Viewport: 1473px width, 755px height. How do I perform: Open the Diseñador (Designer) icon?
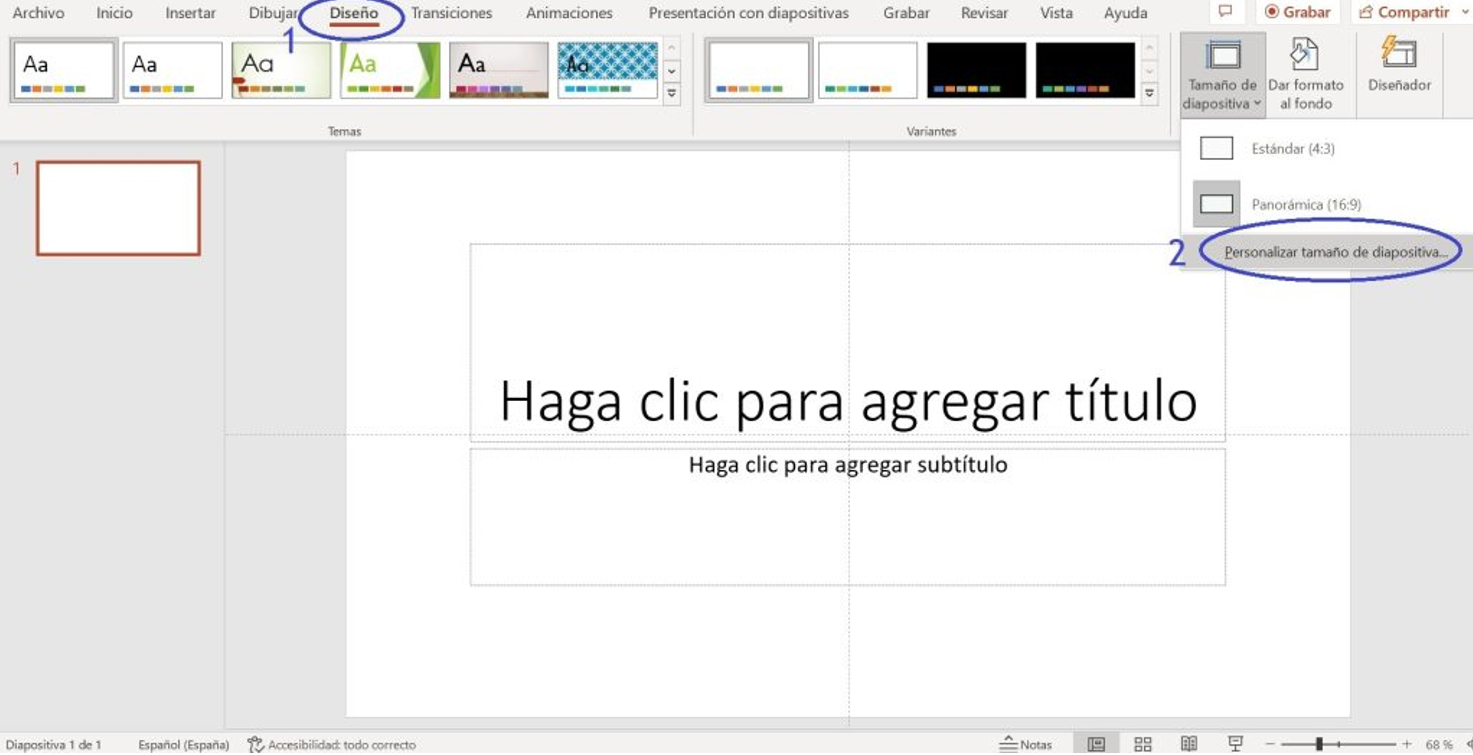pyautogui.click(x=1399, y=66)
